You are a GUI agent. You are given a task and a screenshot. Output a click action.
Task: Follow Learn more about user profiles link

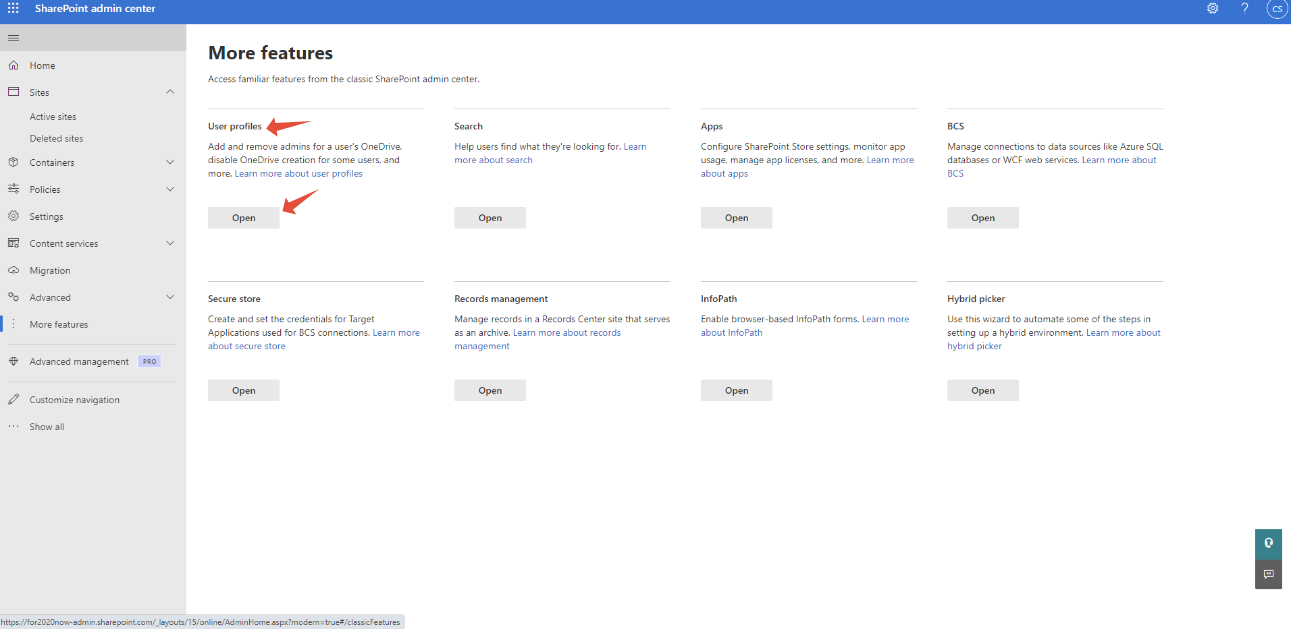pyautogui.click(x=298, y=174)
